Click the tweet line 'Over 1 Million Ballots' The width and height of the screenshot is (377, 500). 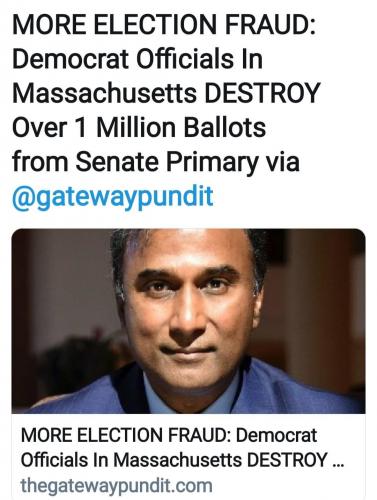139,128
